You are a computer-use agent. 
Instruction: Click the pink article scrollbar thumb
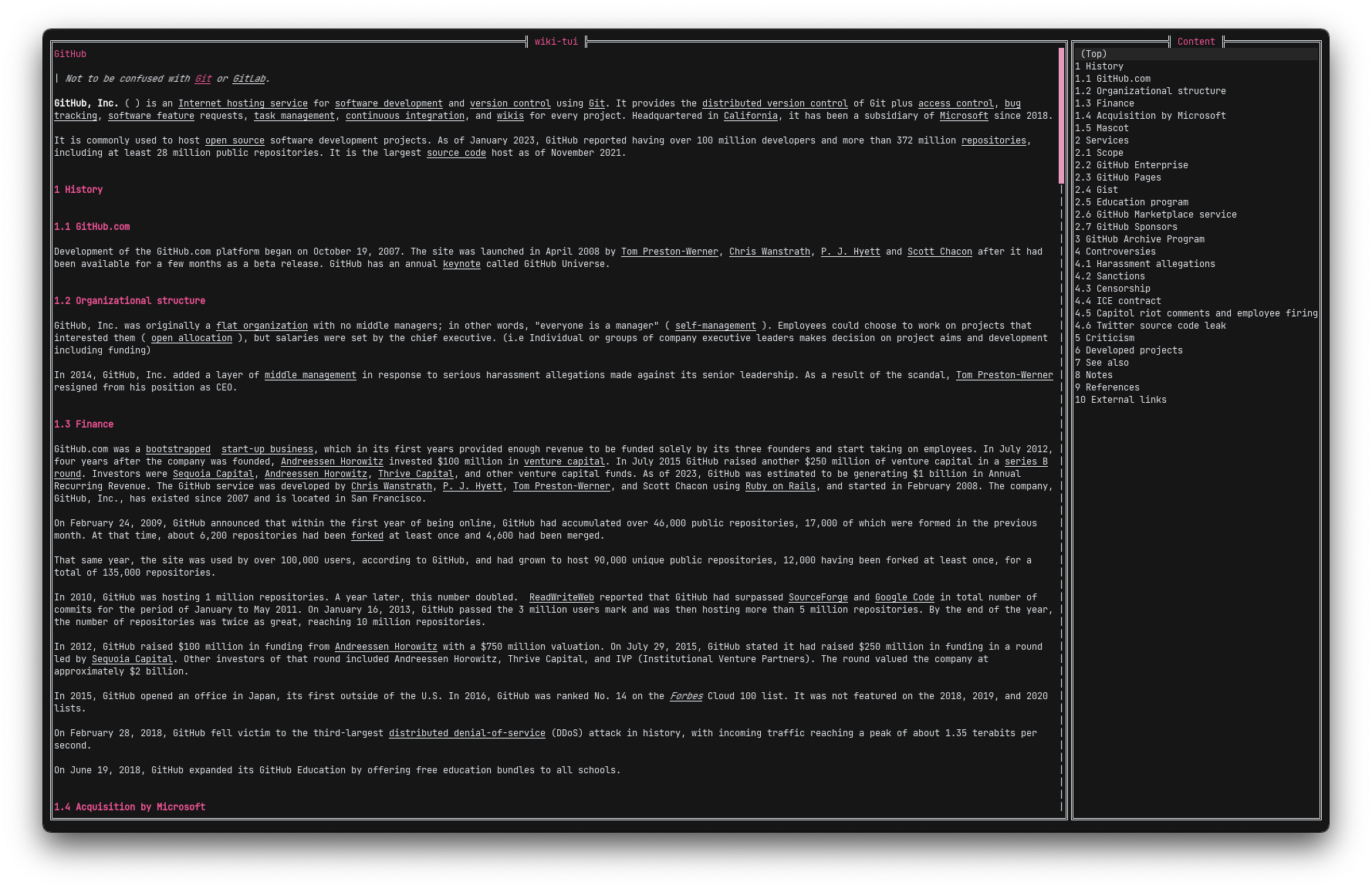click(1062, 116)
